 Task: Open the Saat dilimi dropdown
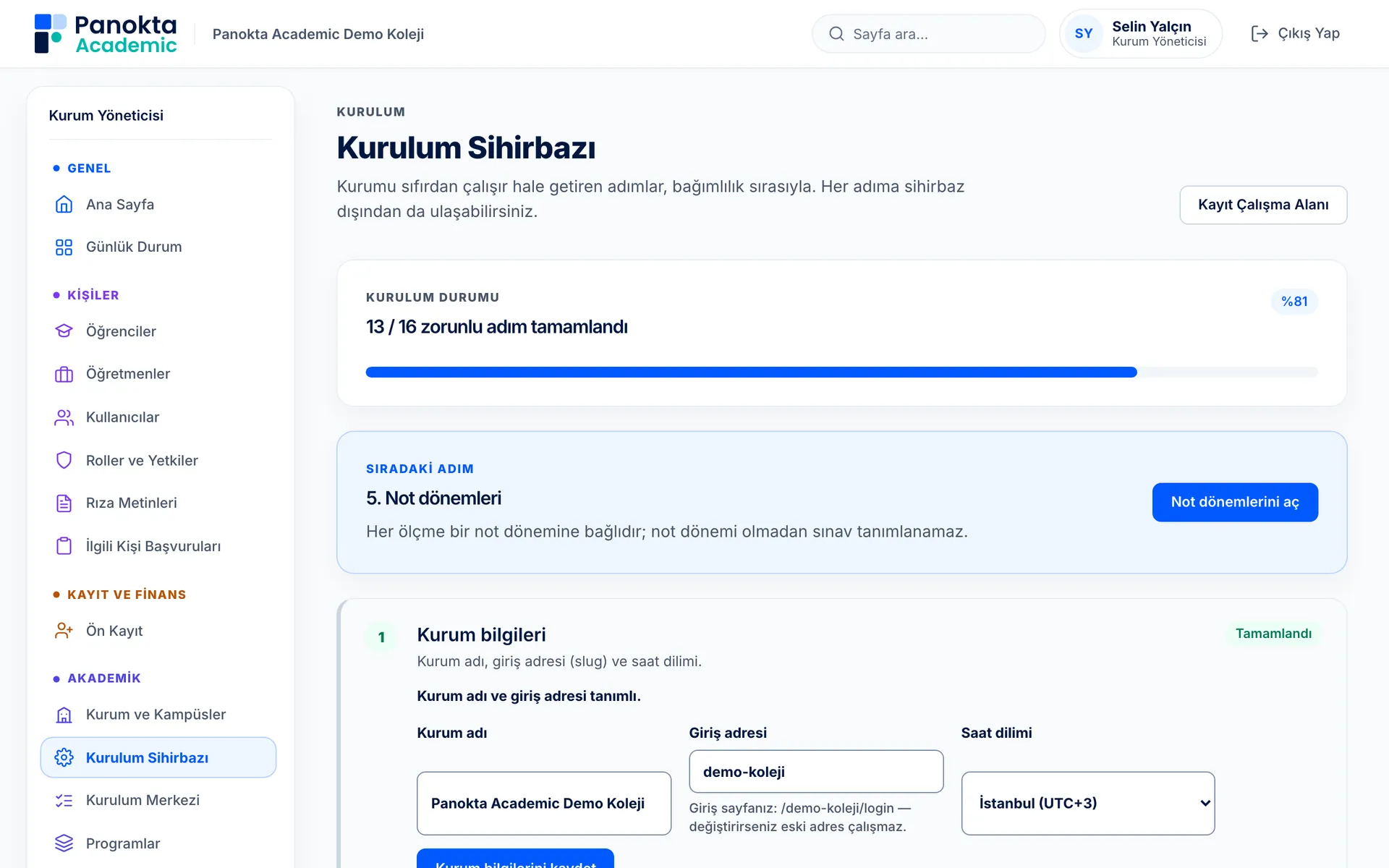pyautogui.click(x=1088, y=804)
